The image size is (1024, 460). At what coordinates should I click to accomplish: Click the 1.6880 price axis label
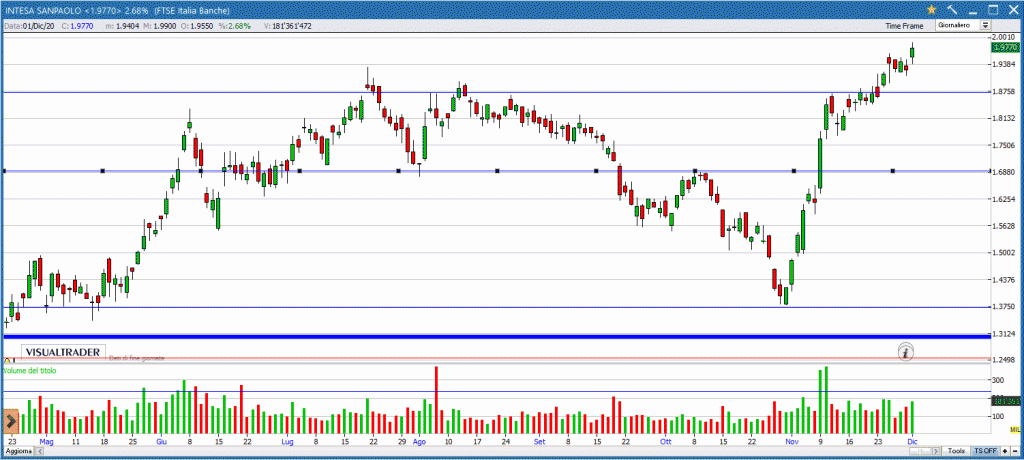point(1006,172)
